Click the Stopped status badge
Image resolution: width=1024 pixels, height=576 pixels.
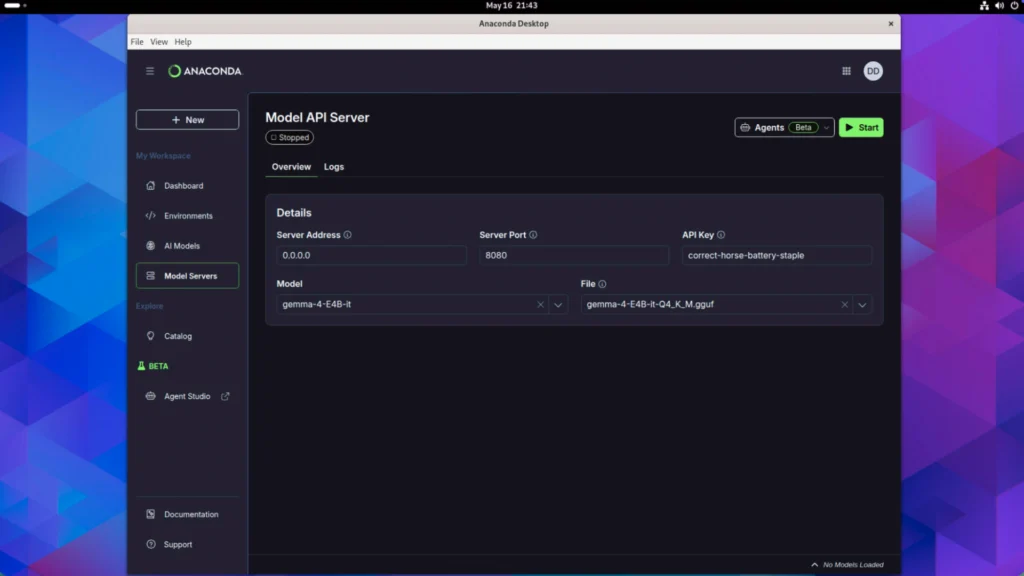click(289, 138)
